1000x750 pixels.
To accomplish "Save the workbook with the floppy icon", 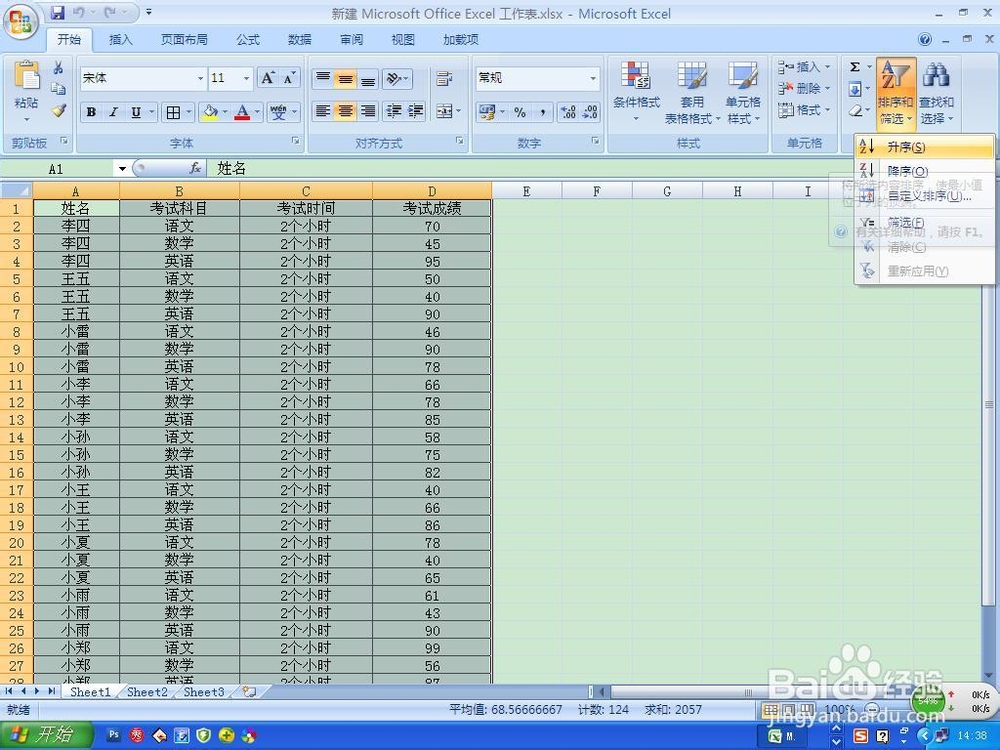I will click(57, 12).
